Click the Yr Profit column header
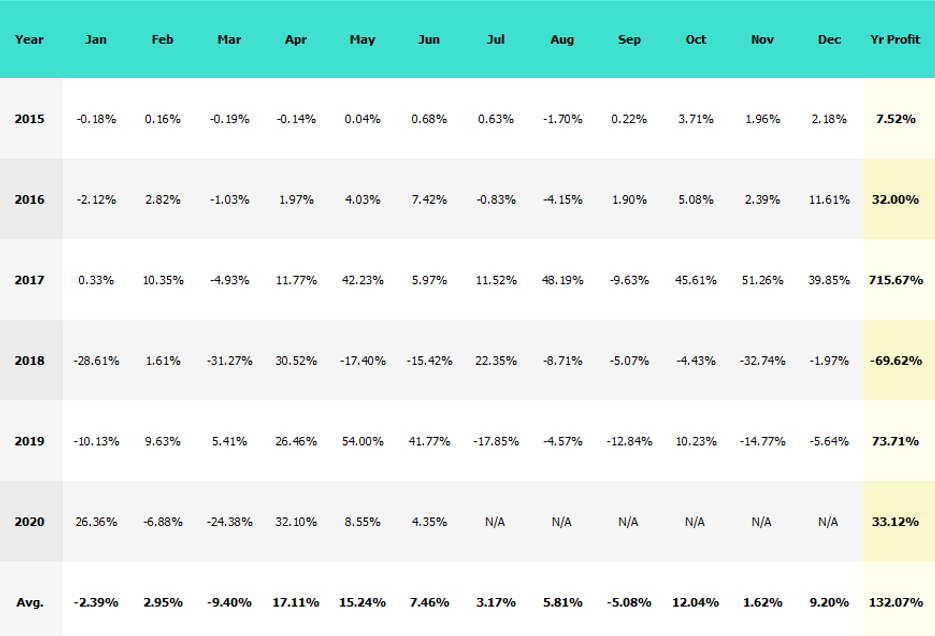This screenshot has width=935, height=636. pos(895,40)
